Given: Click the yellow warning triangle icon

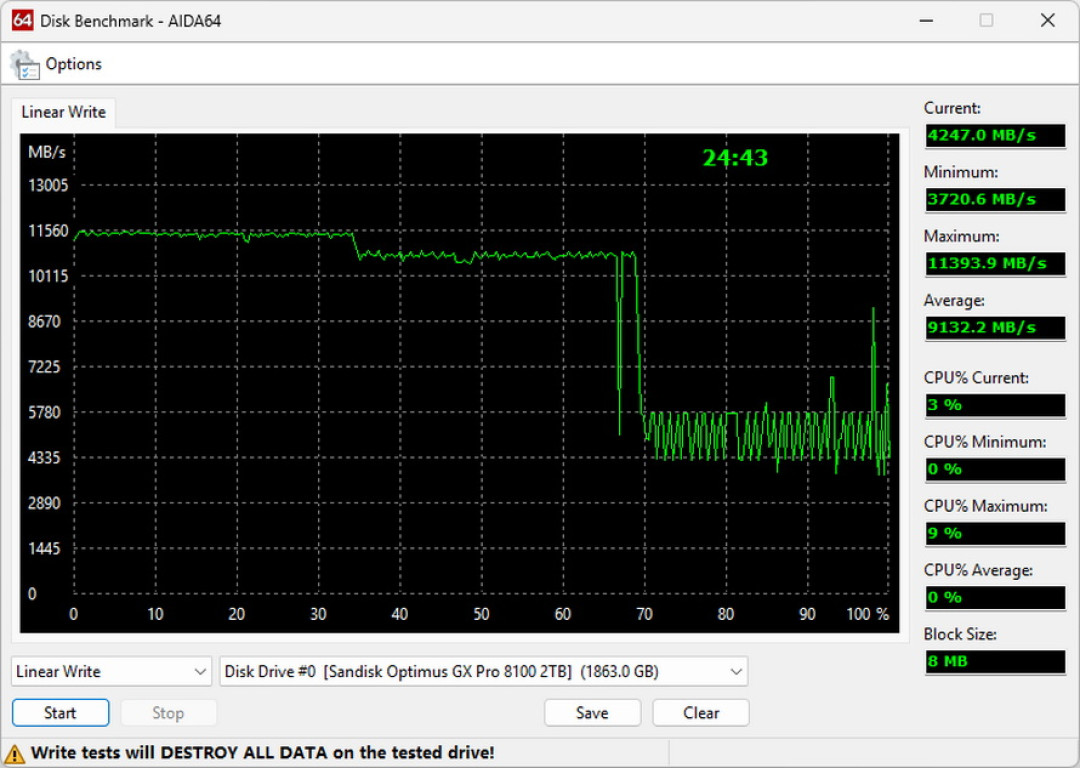Looking at the screenshot, I should (14, 754).
